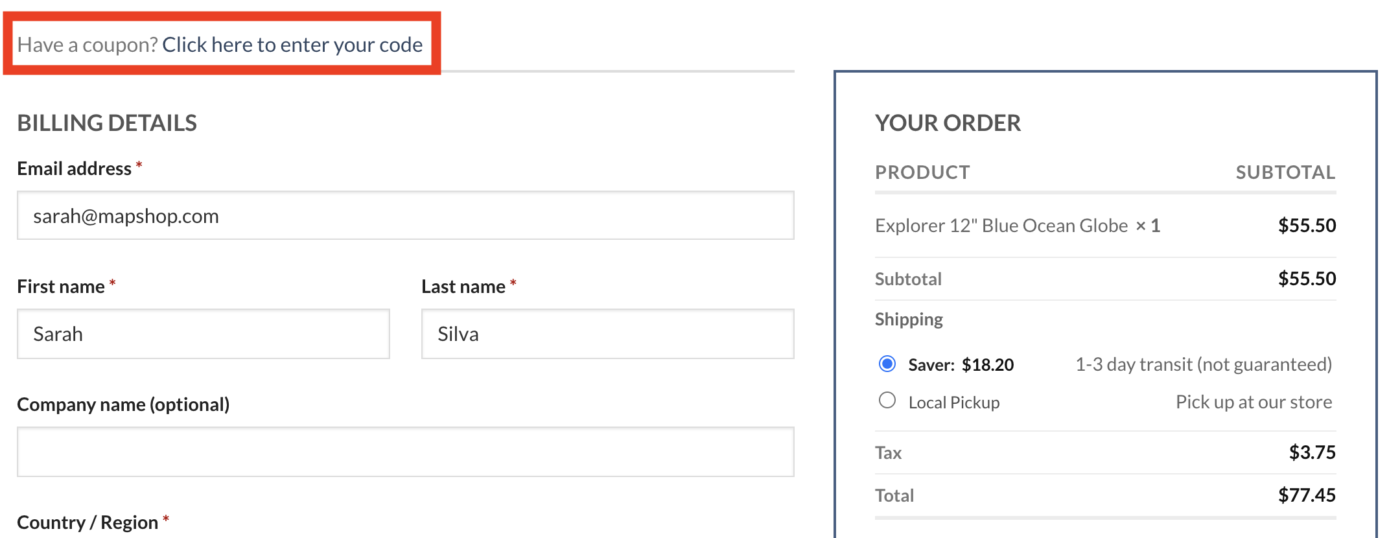Choose the Local Pickup radio button
The height and width of the screenshot is (538, 1400).
coord(887,401)
